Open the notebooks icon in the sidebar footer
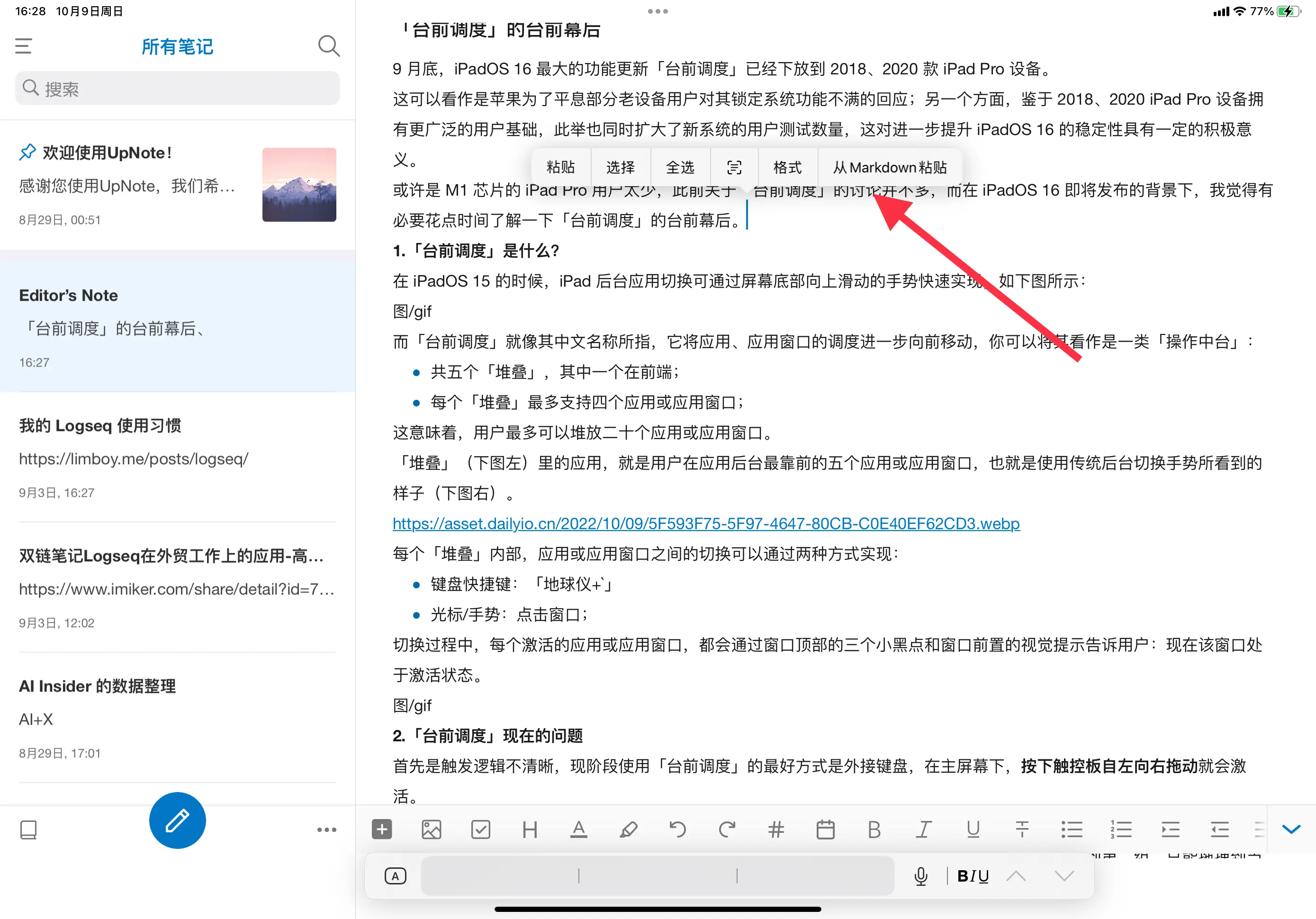The image size is (1316, 919). 28,829
